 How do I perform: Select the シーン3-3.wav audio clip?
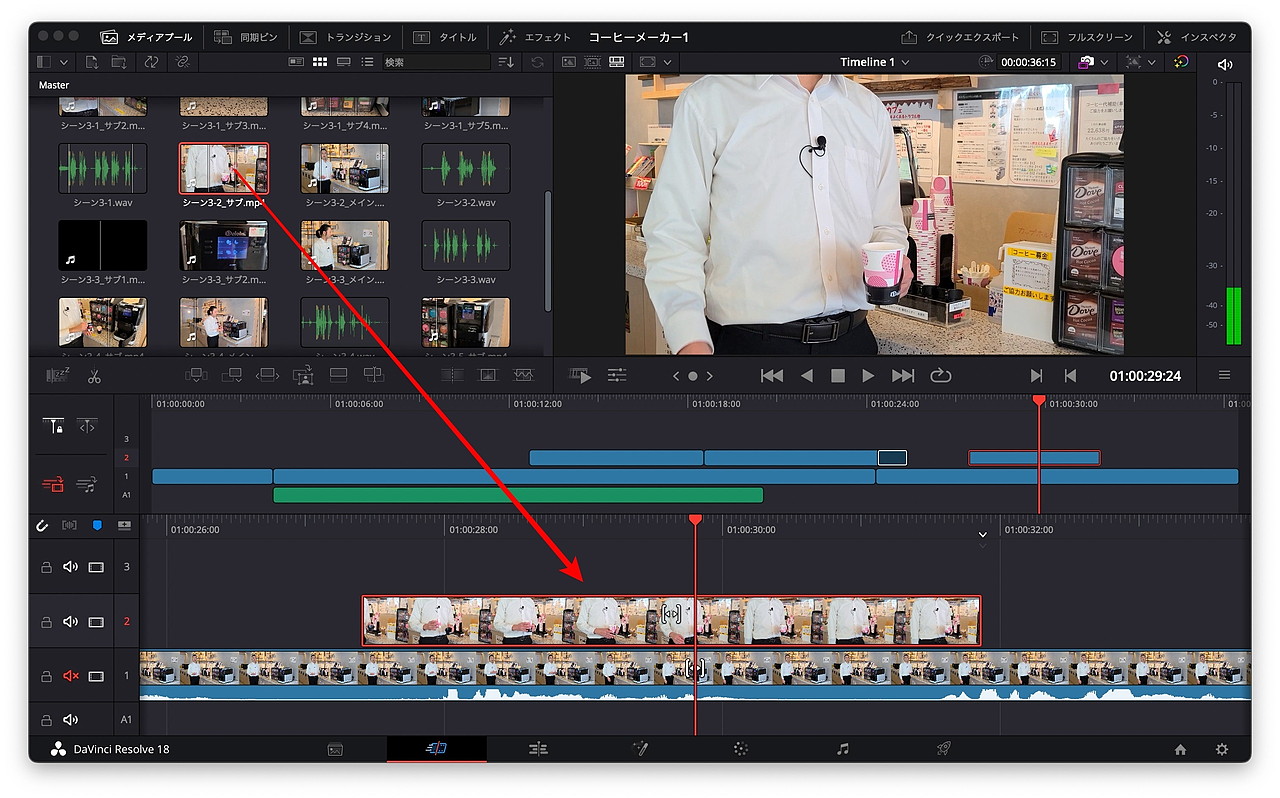(x=466, y=246)
